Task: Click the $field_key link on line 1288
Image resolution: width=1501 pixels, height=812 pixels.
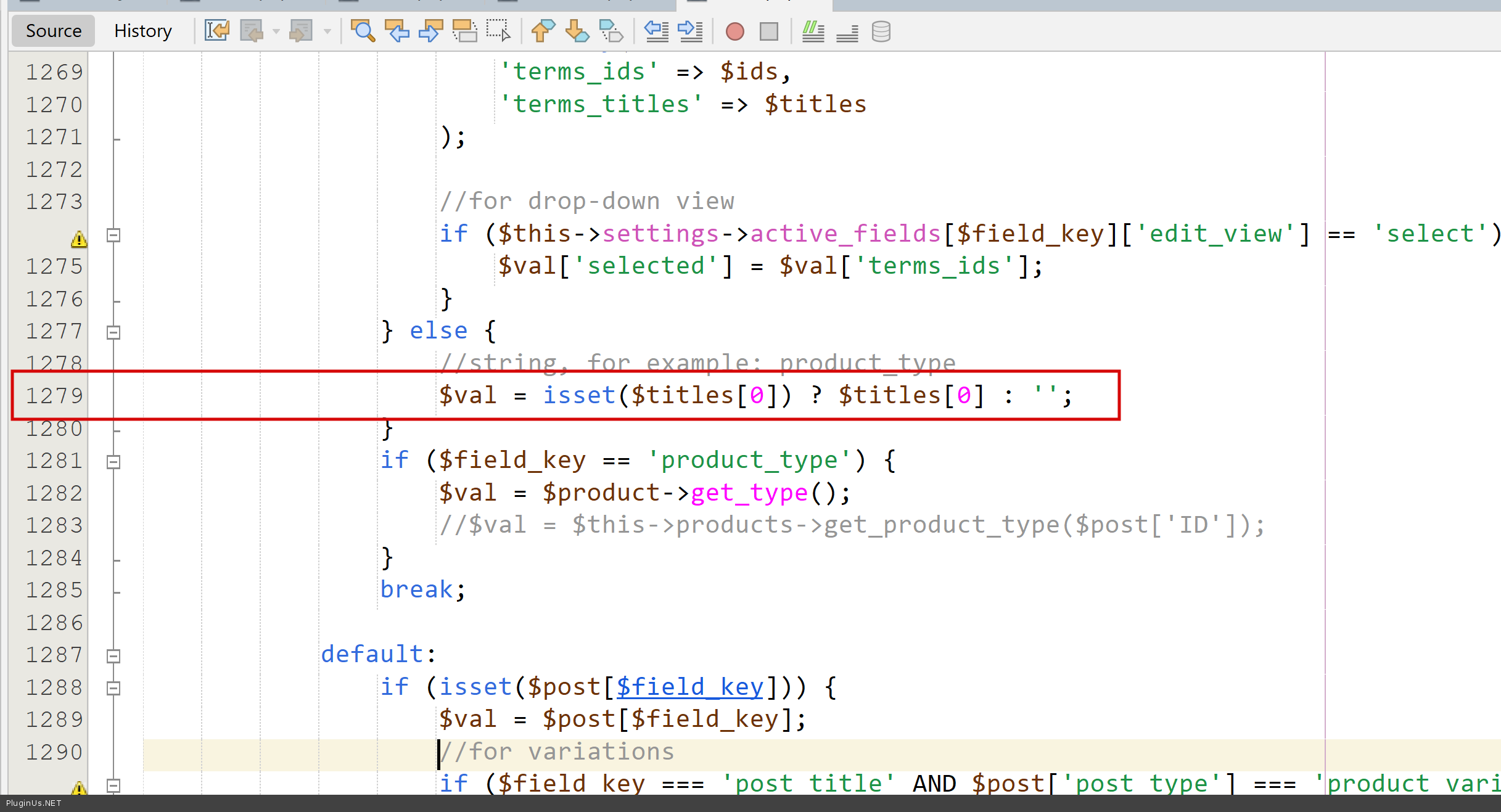Action: tap(689, 686)
